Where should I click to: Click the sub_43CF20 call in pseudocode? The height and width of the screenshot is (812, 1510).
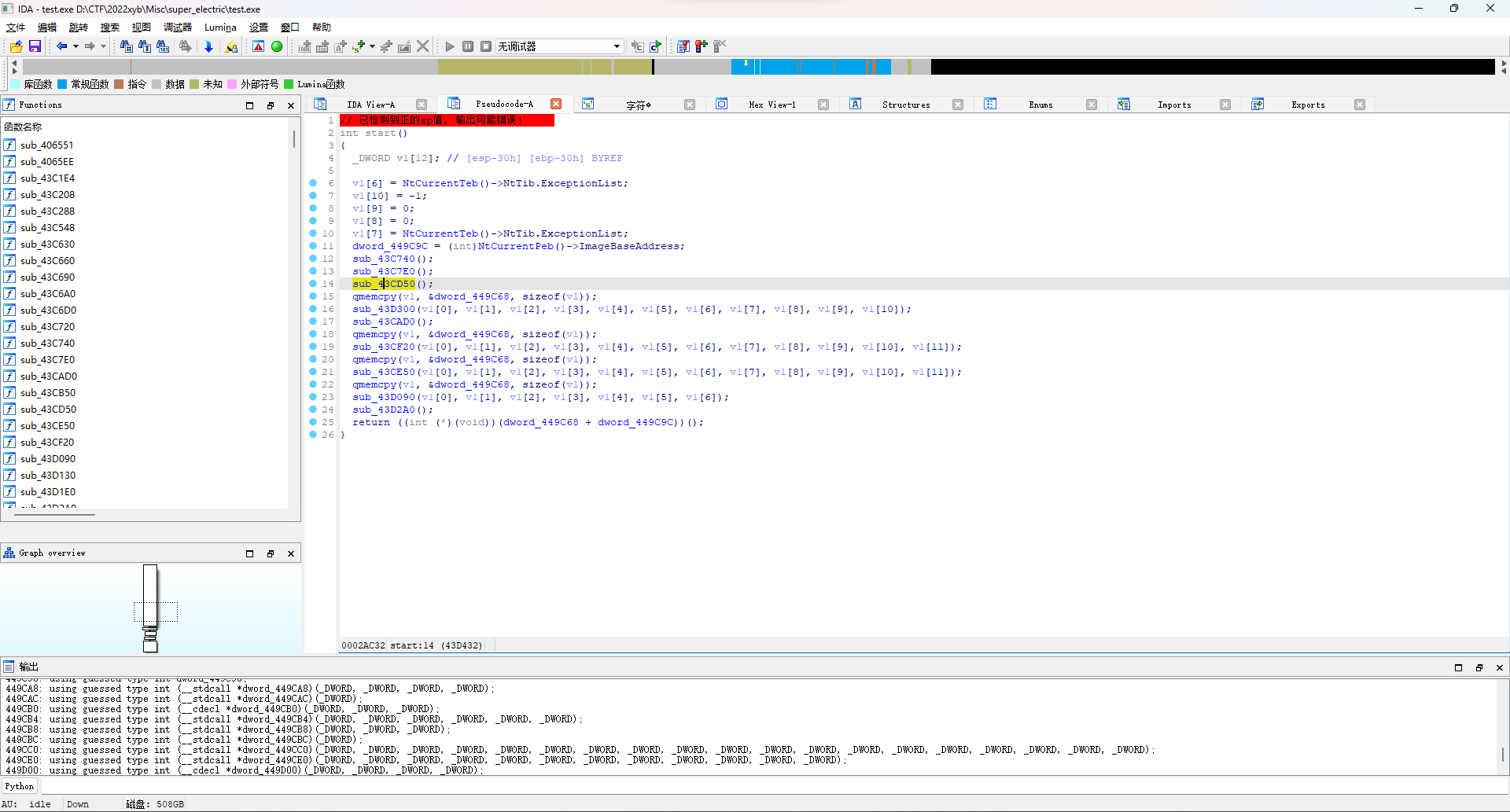384,347
